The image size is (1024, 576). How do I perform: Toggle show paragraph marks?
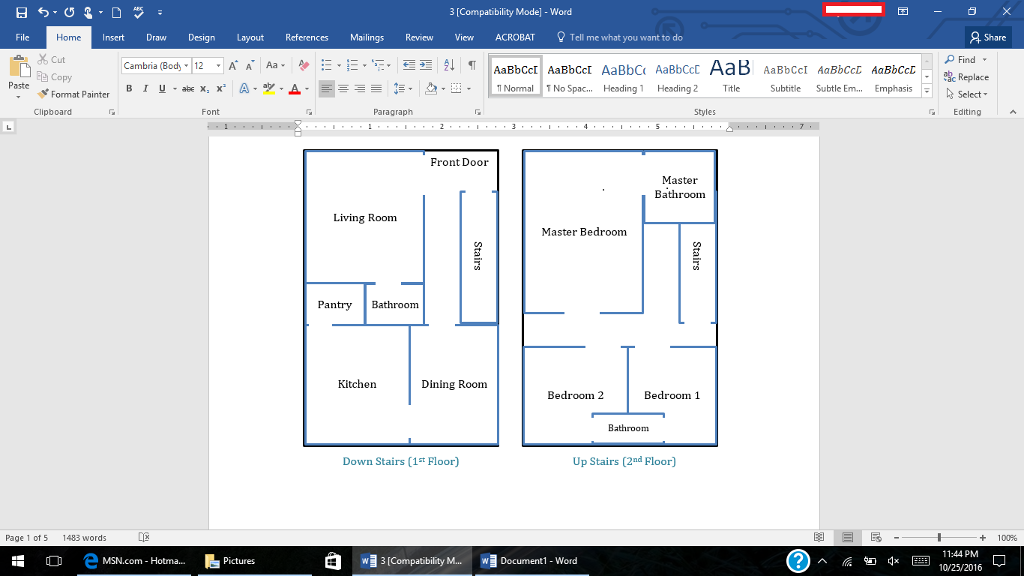(x=471, y=66)
